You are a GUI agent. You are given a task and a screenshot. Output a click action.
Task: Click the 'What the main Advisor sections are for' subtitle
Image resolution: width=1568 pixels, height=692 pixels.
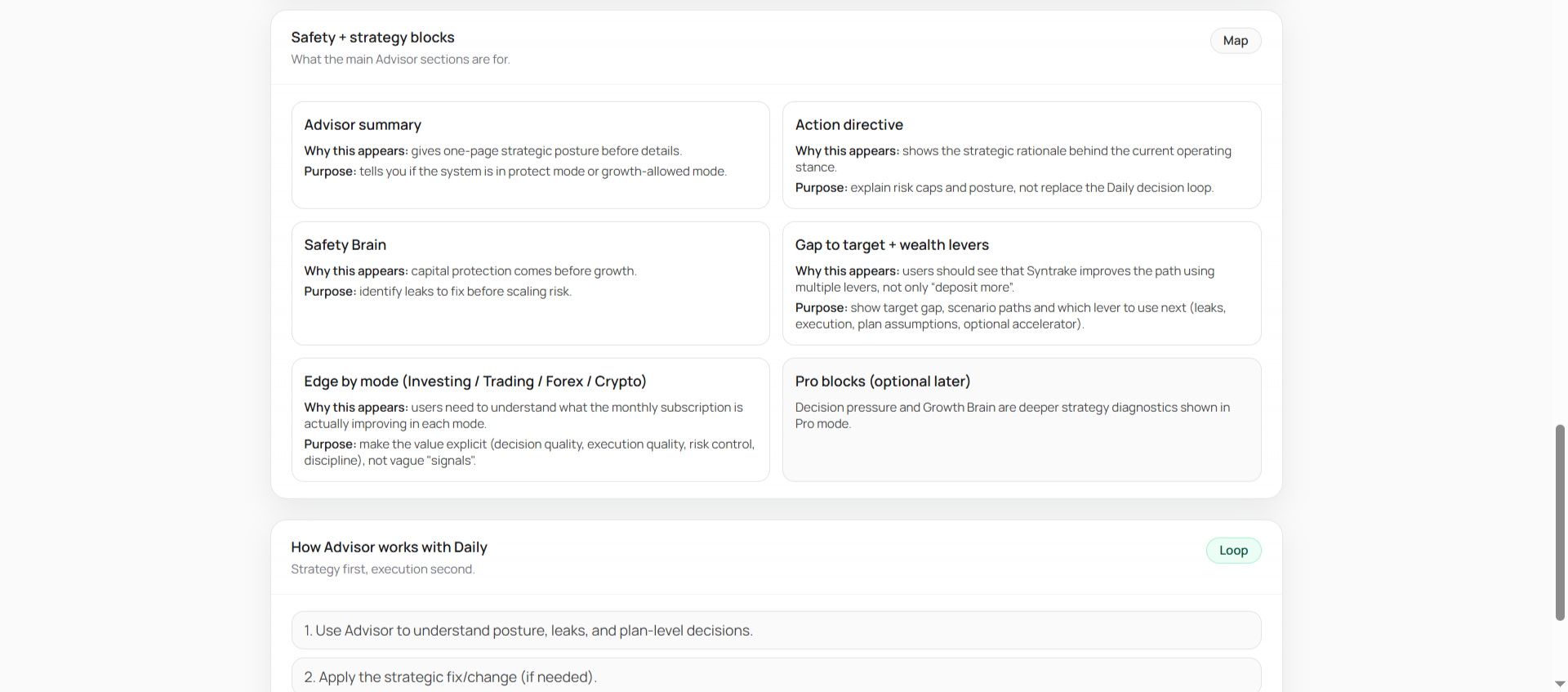tap(400, 59)
